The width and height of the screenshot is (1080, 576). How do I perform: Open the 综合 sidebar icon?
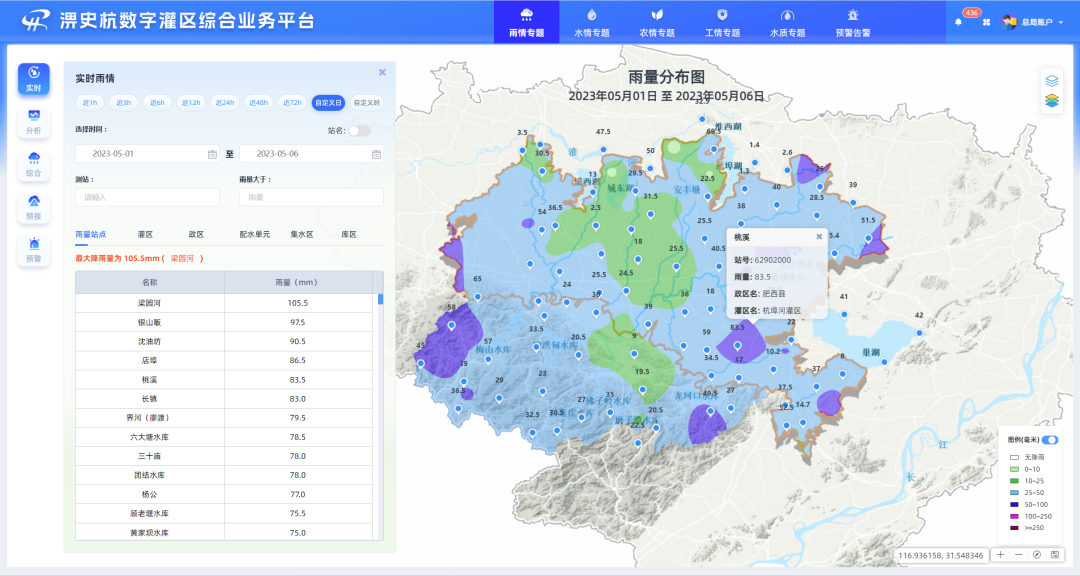click(x=34, y=165)
